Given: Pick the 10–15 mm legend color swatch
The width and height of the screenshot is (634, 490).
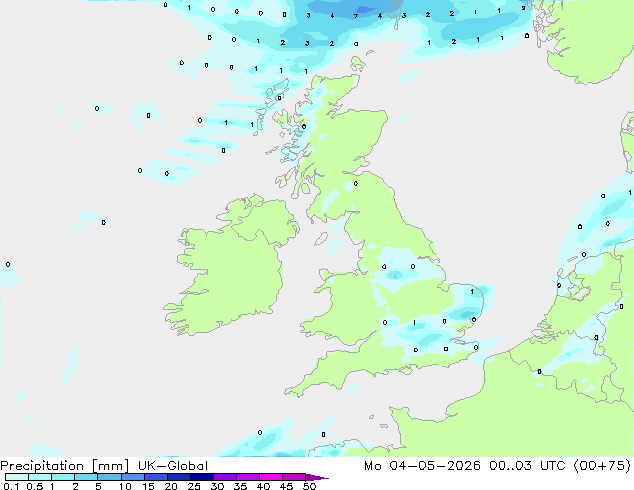Looking at the screenshot, I should [x=133, y=477].
